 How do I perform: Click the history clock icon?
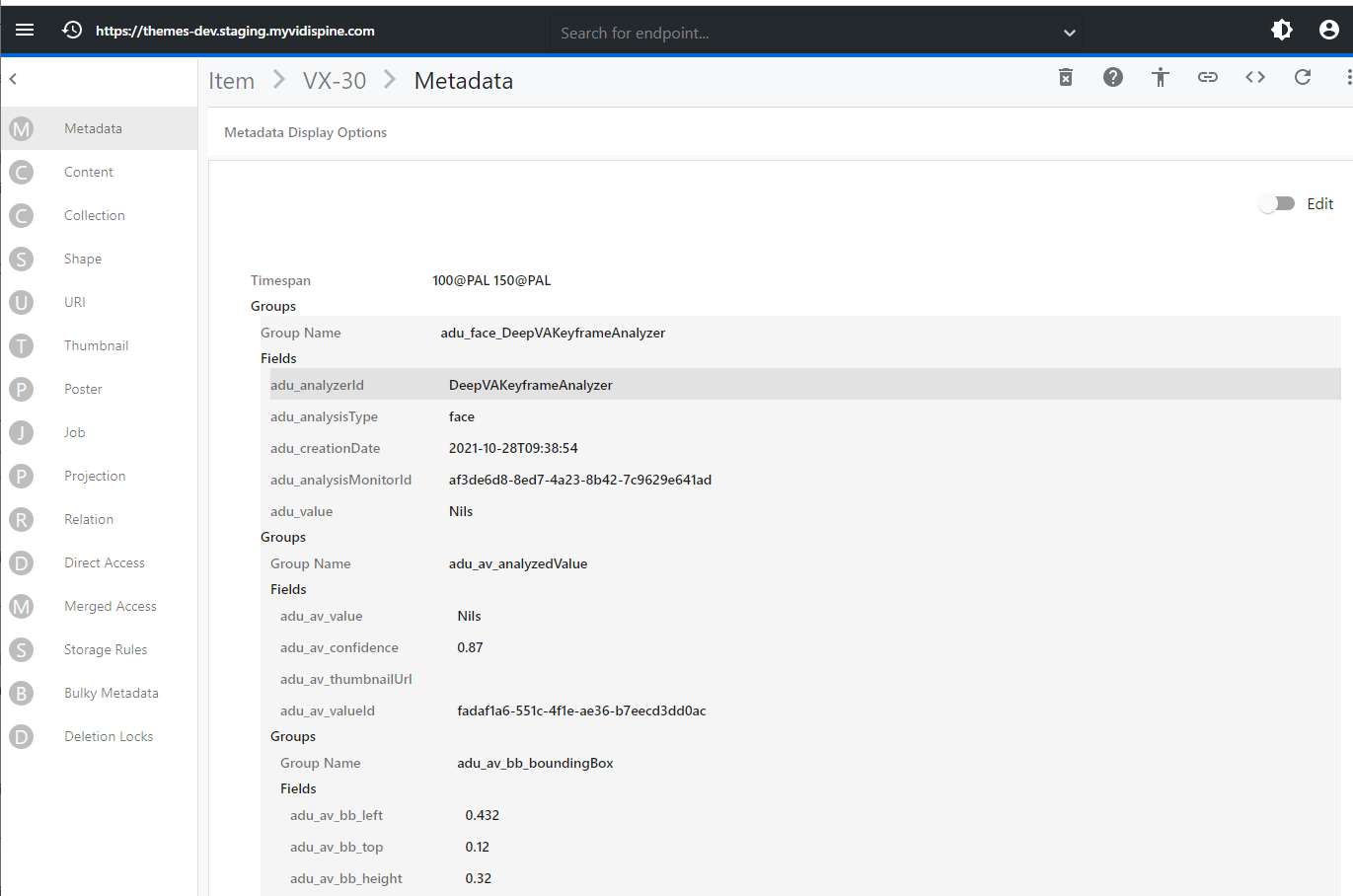pos(72,30)
